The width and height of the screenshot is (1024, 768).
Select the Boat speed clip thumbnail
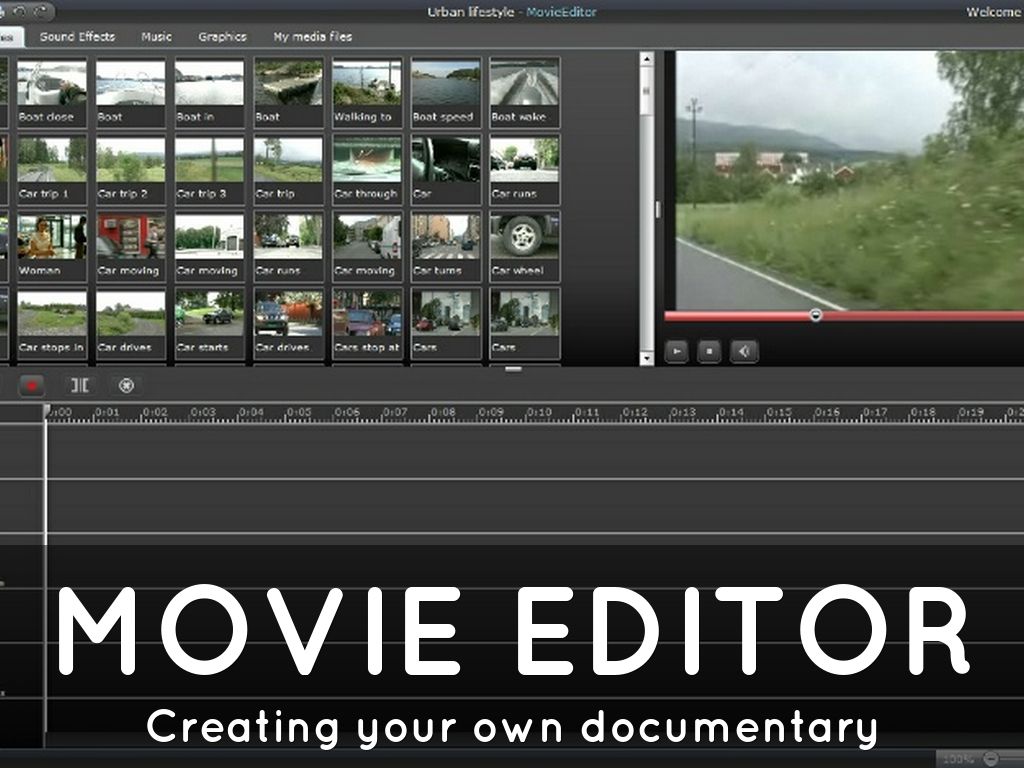click(x=446, y=90)
